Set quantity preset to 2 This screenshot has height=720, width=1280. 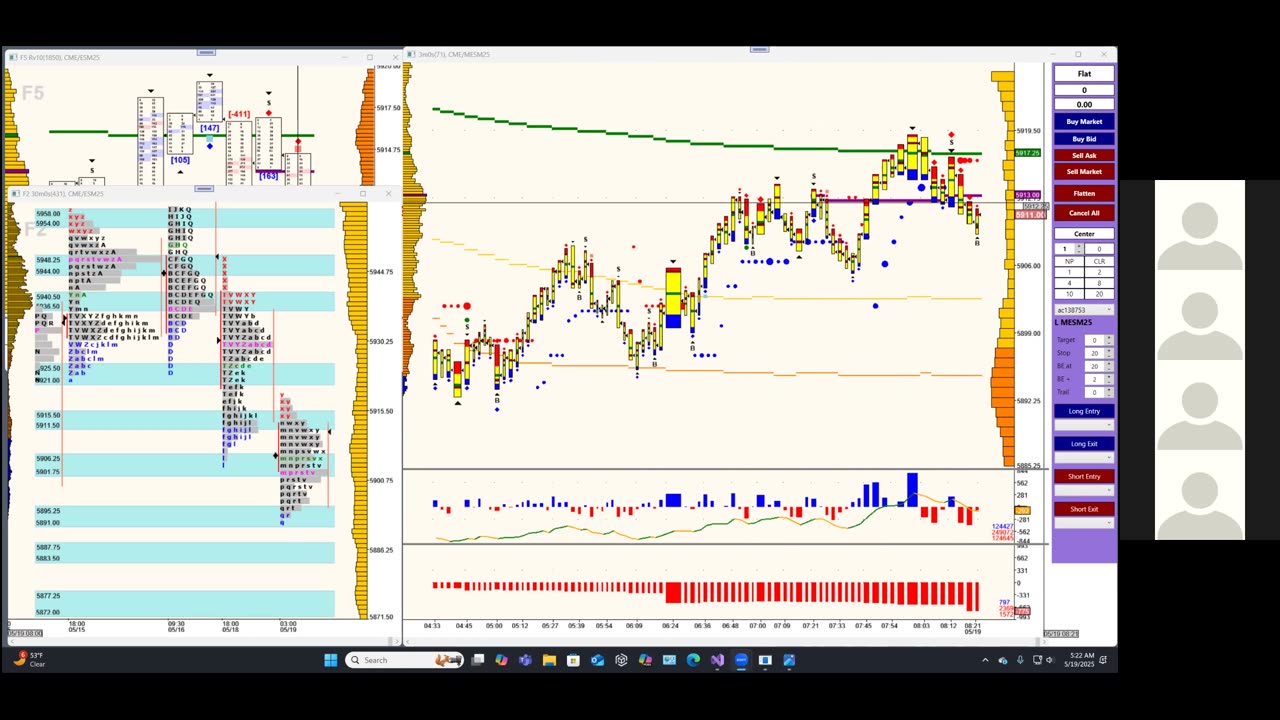click(1099, 272)
